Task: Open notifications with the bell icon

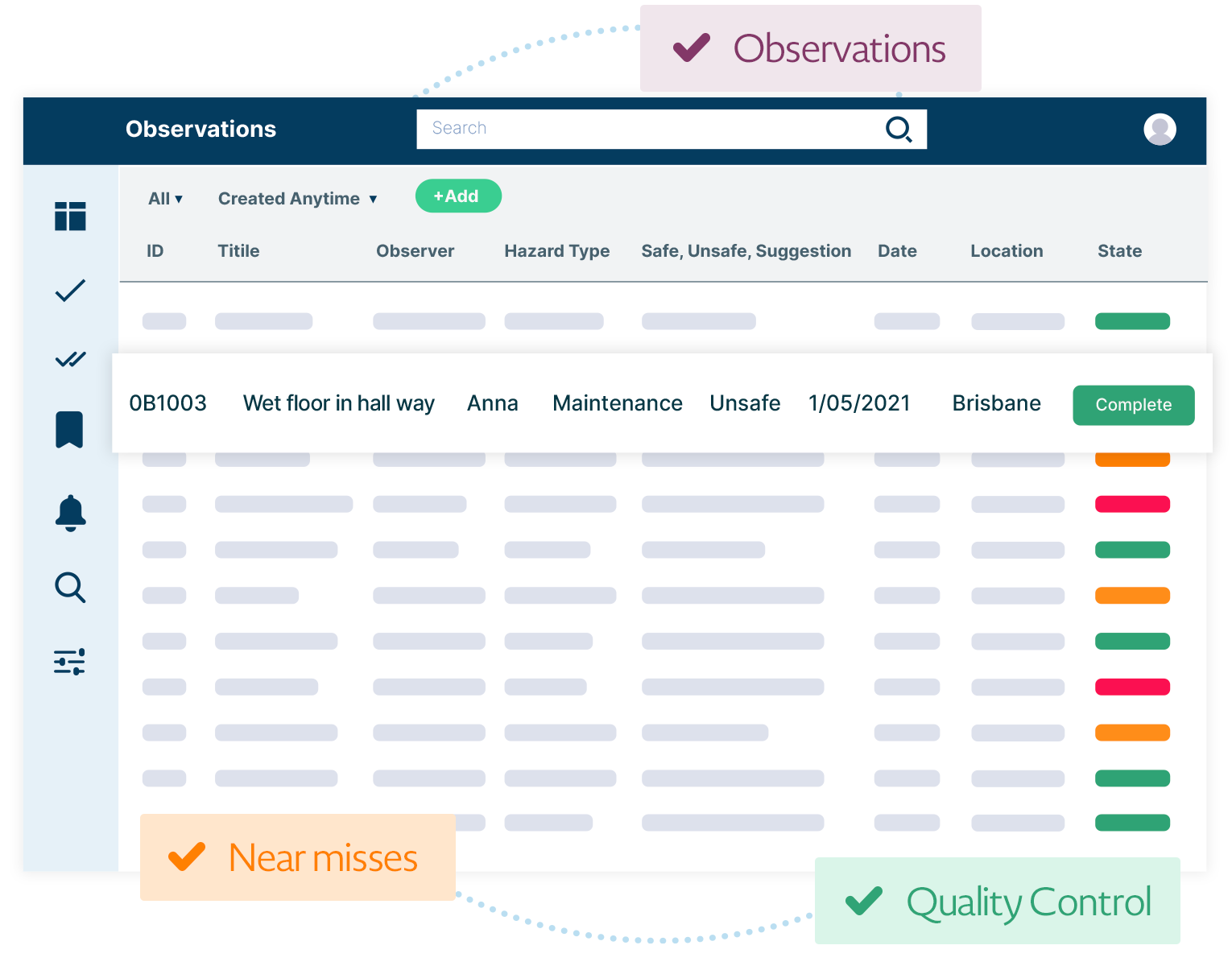Action: [70, 513]
